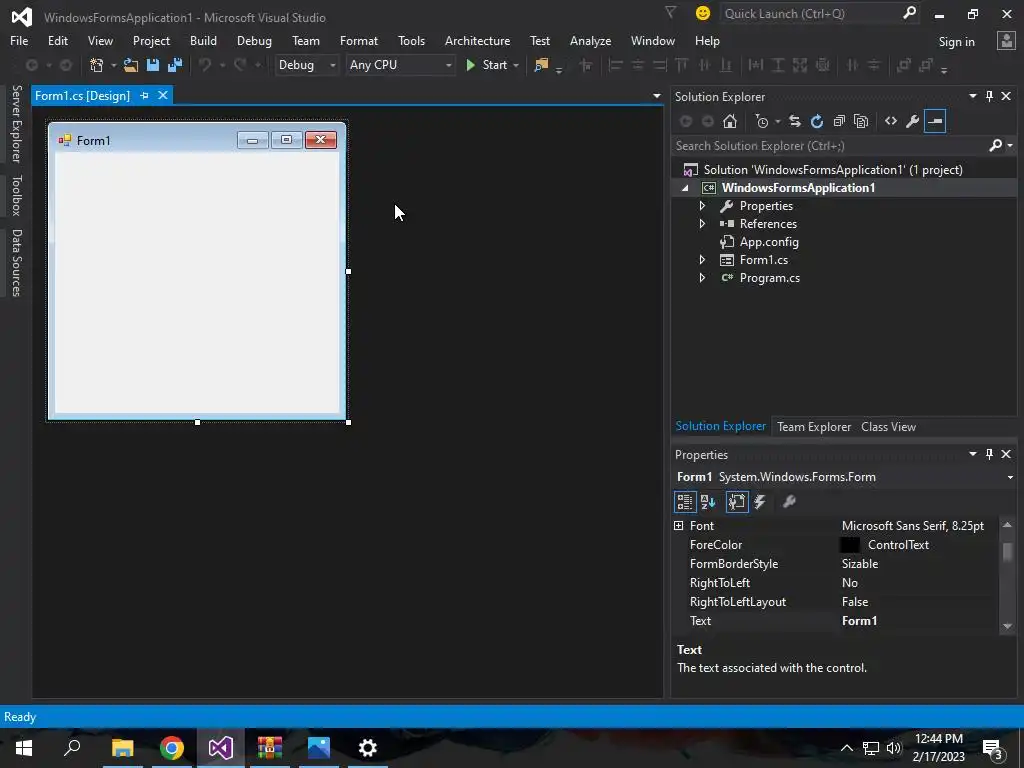Show Events with the lightning bolt icon
Image resolution: width=1024 pixels, height=768 pixels.
[x=760, y=502]
